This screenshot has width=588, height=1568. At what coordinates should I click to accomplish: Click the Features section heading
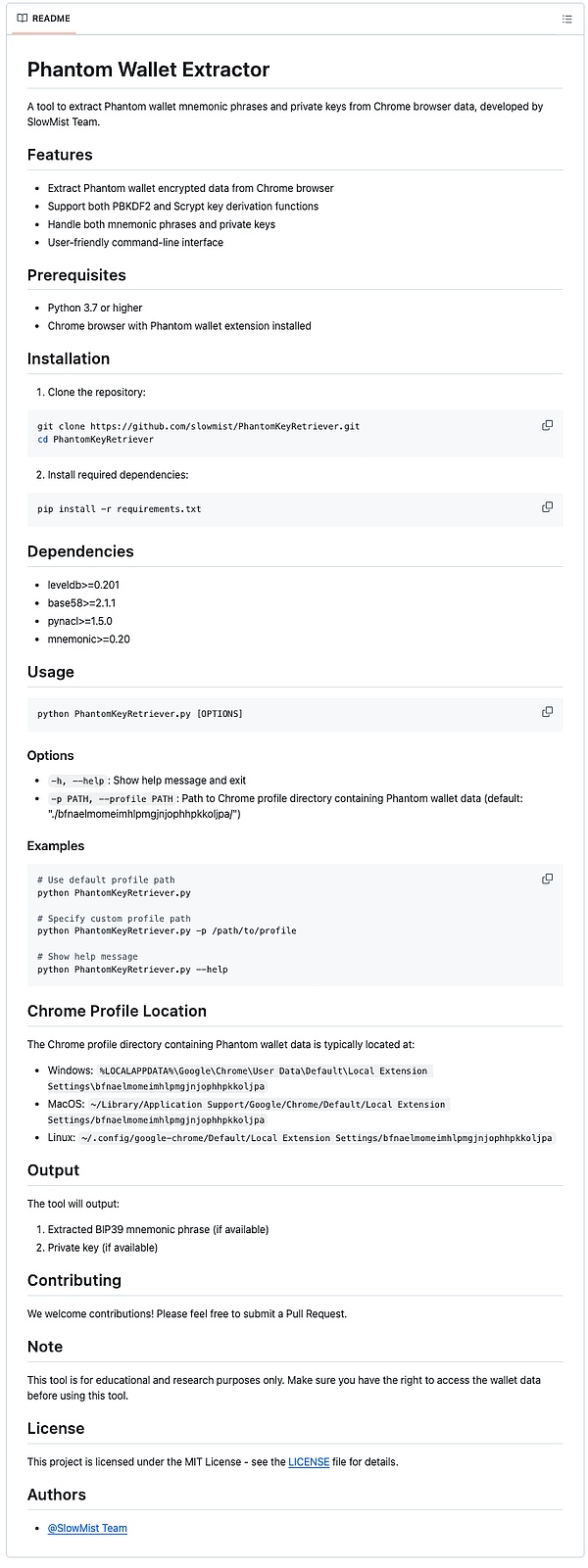60,155
